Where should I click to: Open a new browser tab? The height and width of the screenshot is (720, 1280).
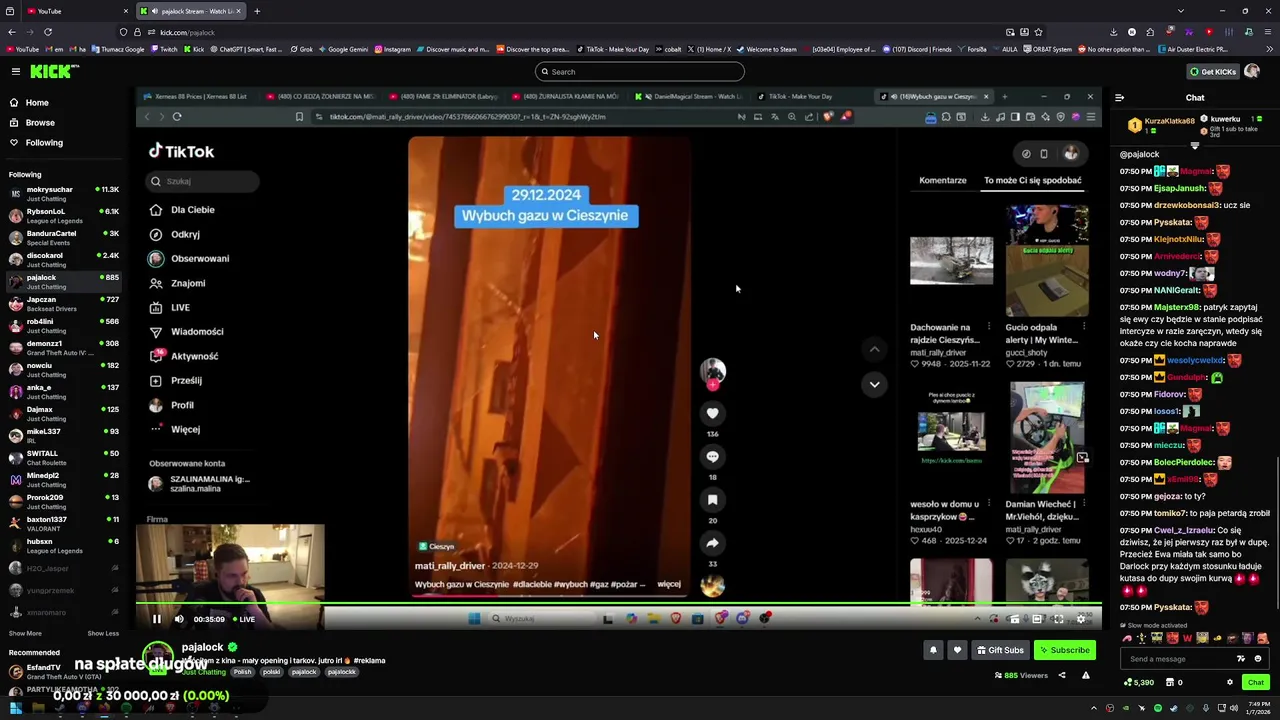click(257, 11)
